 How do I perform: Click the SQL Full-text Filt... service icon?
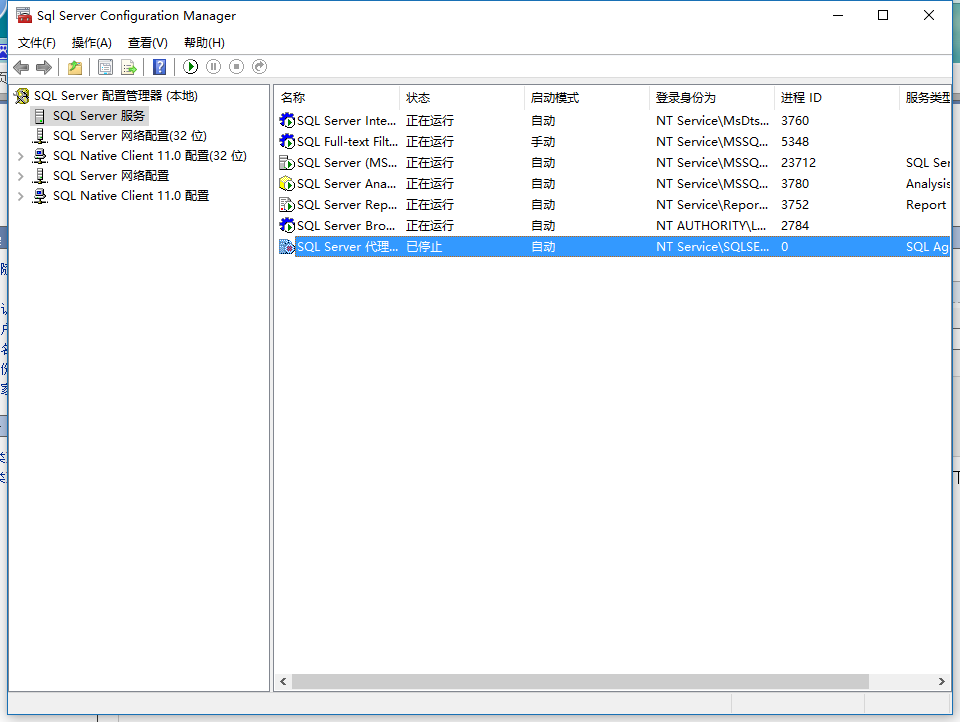coord(287,141)
